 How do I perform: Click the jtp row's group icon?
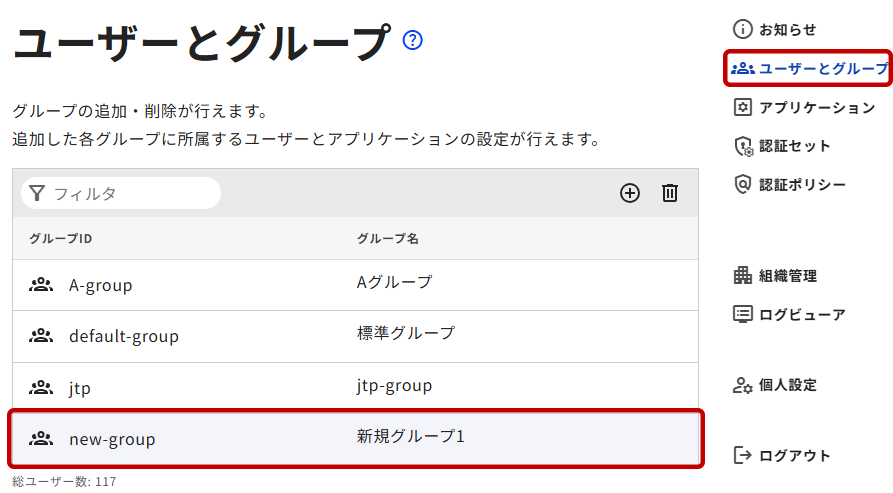[41, 388]
